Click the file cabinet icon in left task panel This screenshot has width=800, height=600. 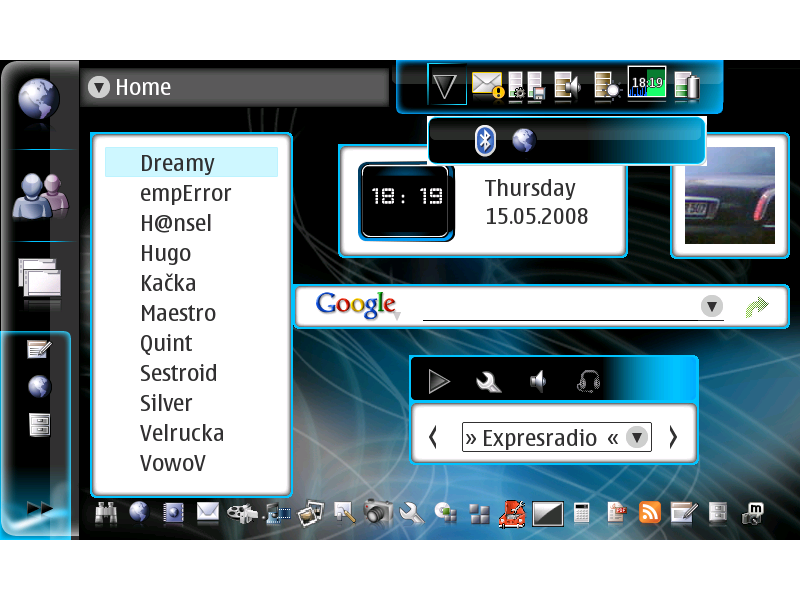(39, 424)
